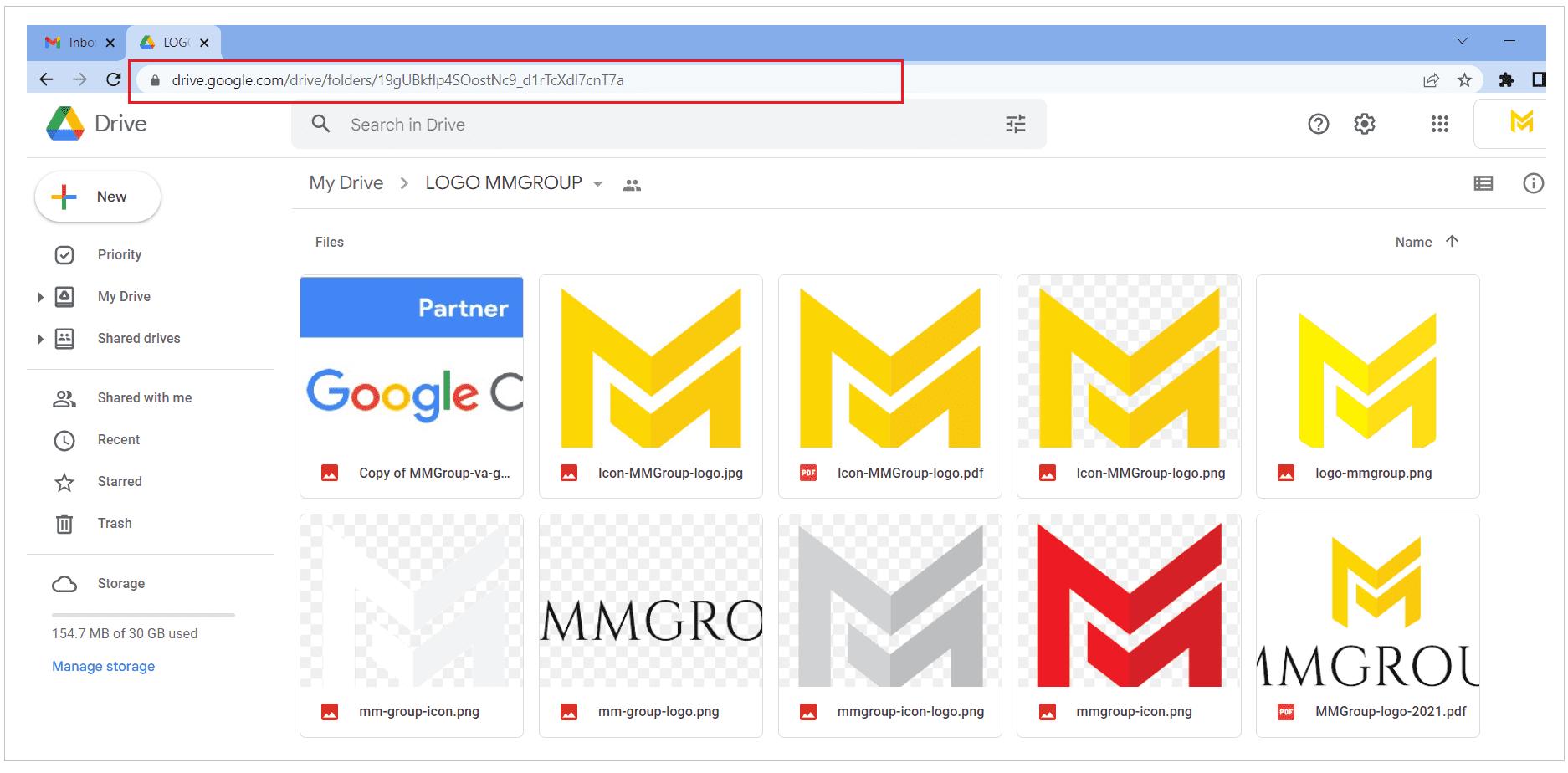Select the mm-group-icon.png thumbnail
The image size is (1568, 773).
point(412,601)
